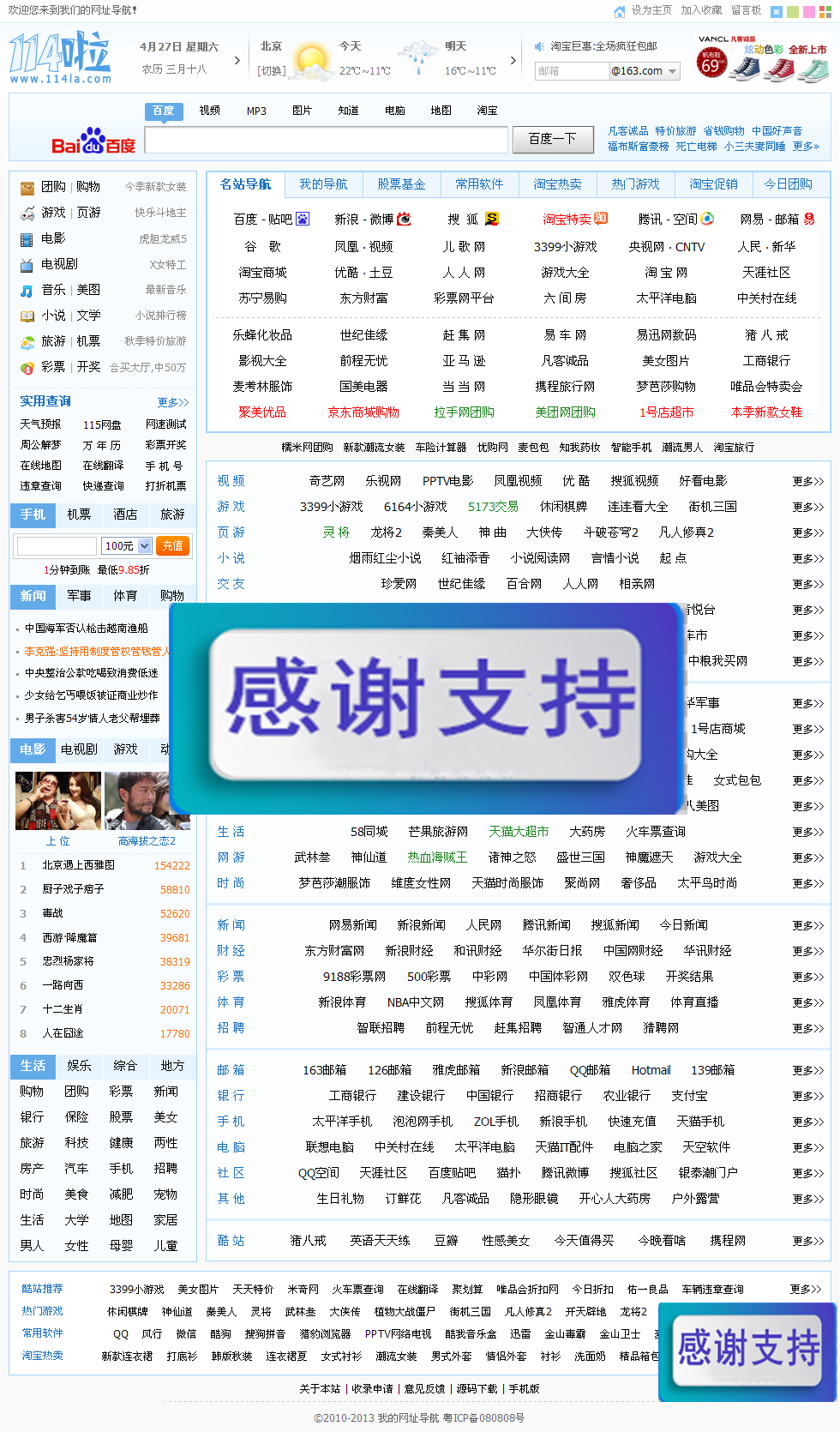Image resolution: width=840 pixels, height=1432 pixels.
Task: Click the Taobao icon after 淘宝特卖
Action: [x=601, y=218]
